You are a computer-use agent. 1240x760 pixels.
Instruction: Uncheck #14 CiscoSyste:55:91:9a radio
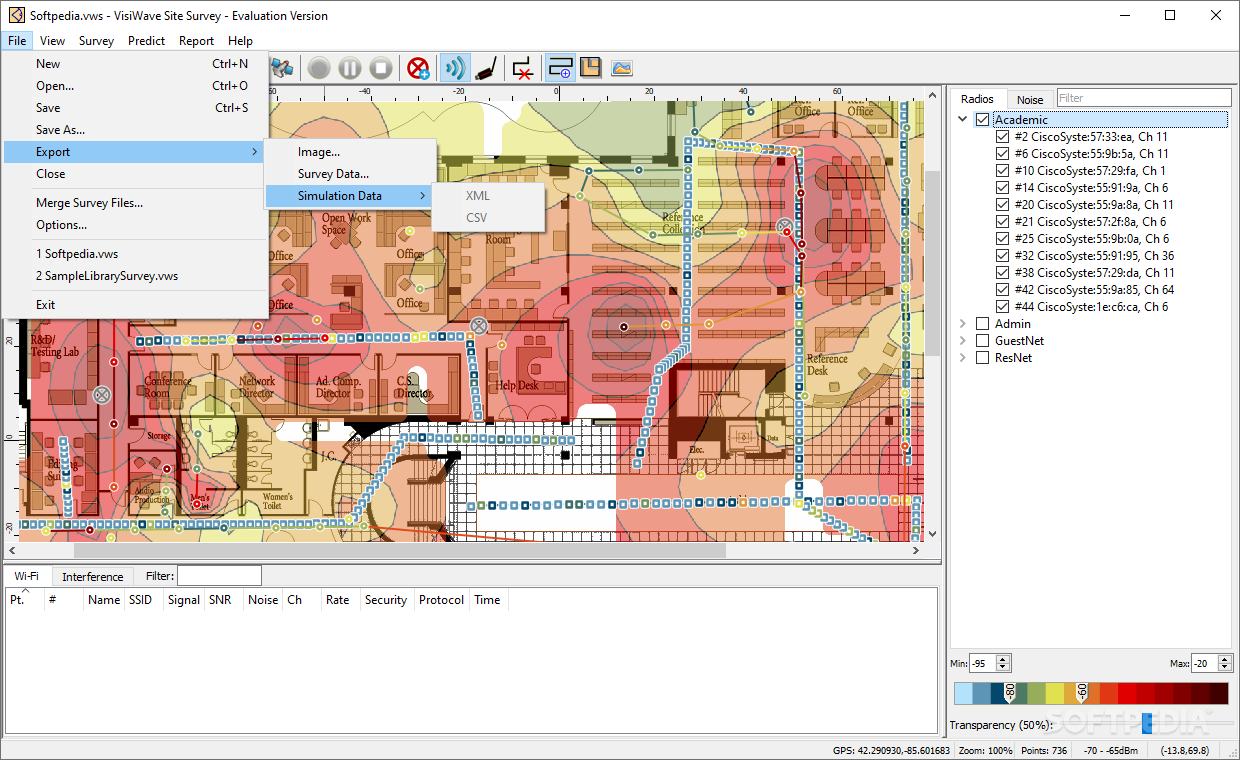1002,188
